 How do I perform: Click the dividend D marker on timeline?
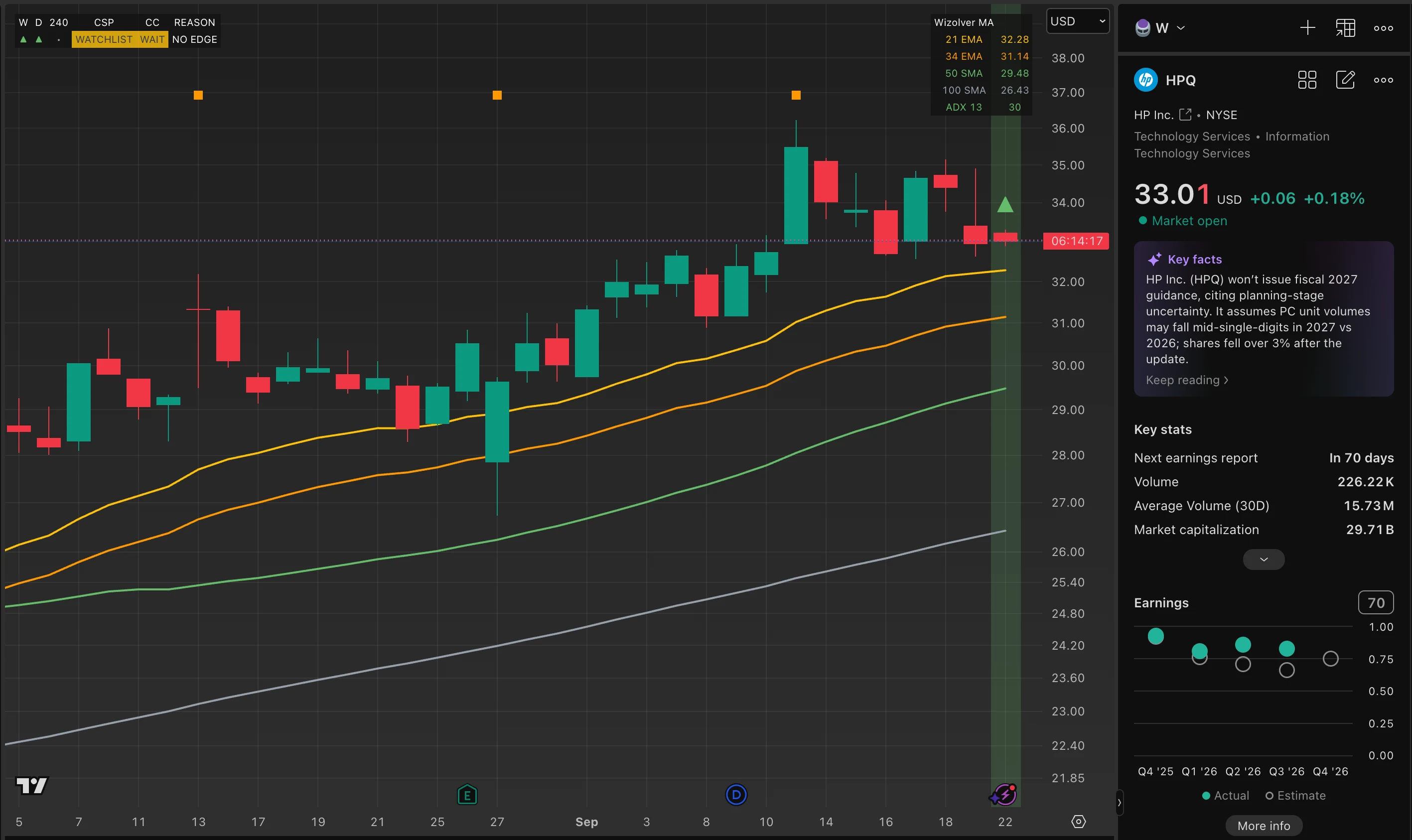tap(736, 795)
